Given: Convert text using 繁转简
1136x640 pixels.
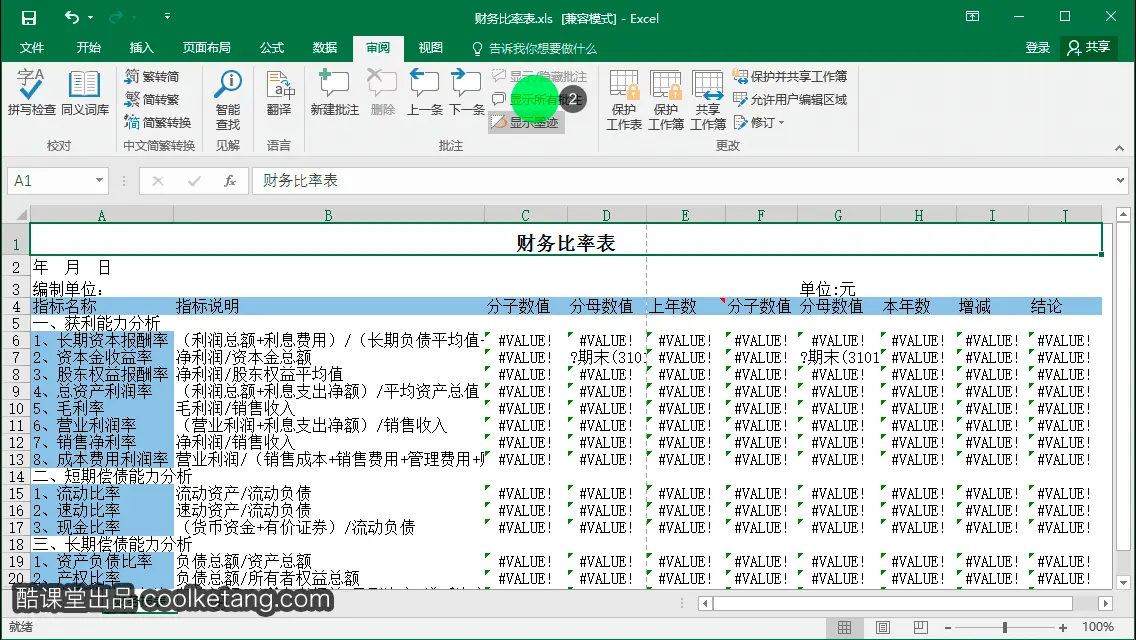Looking at the screenshot, I should coord(152,76).
